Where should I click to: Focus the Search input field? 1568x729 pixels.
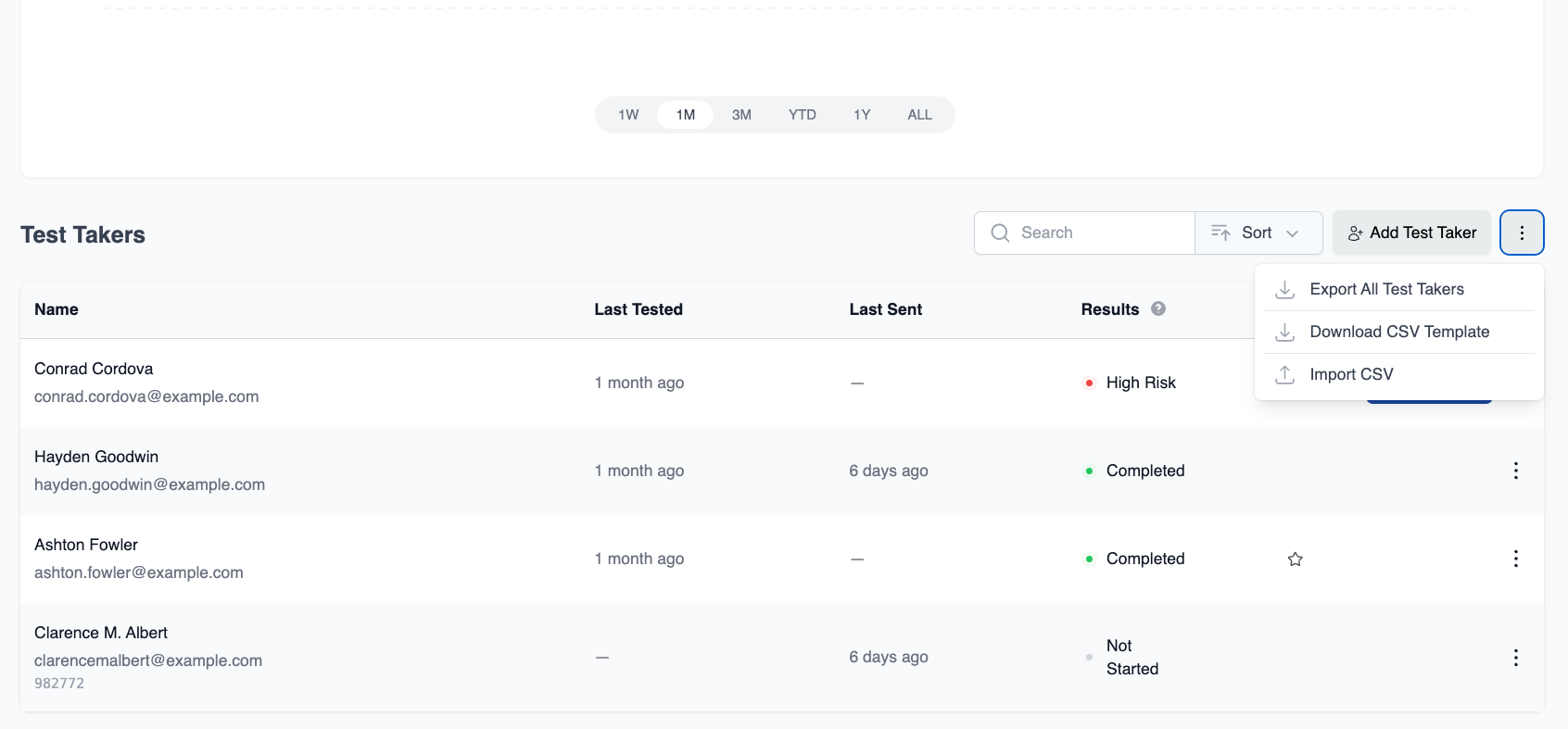pos(1084,233)
